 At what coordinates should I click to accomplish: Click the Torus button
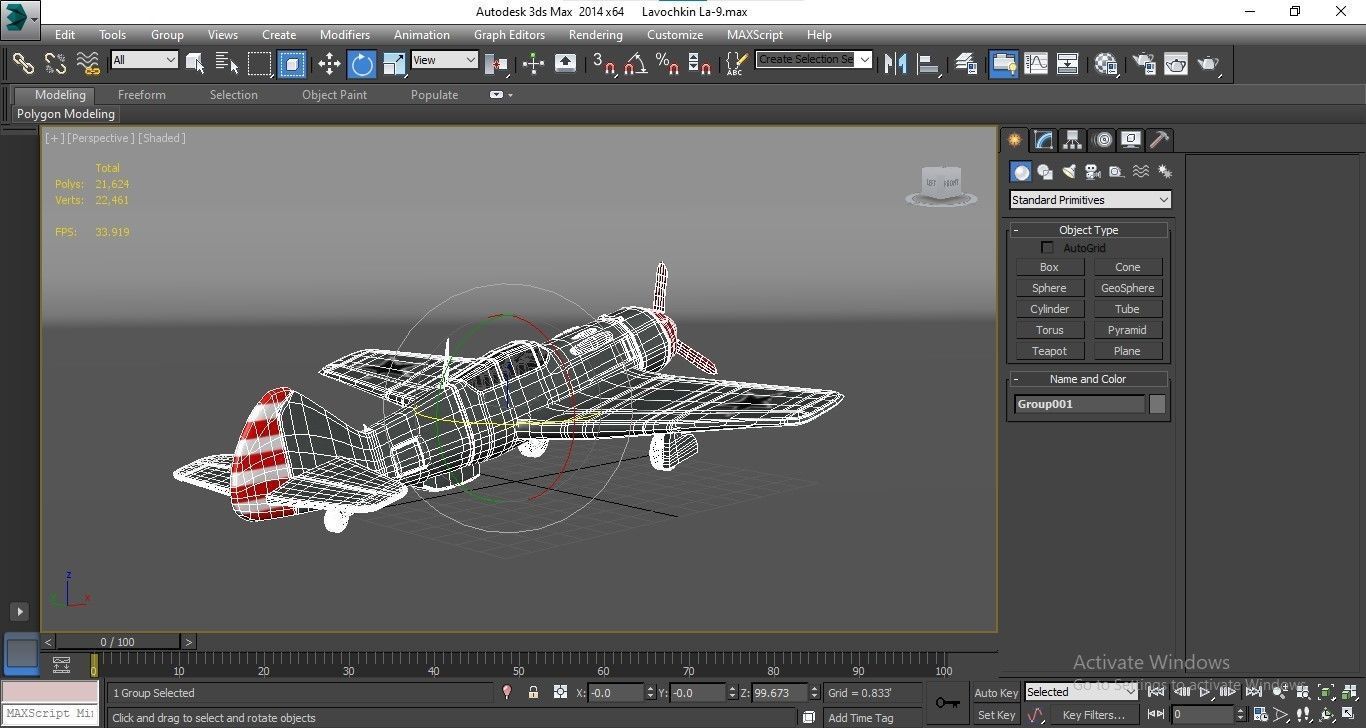1049,330
